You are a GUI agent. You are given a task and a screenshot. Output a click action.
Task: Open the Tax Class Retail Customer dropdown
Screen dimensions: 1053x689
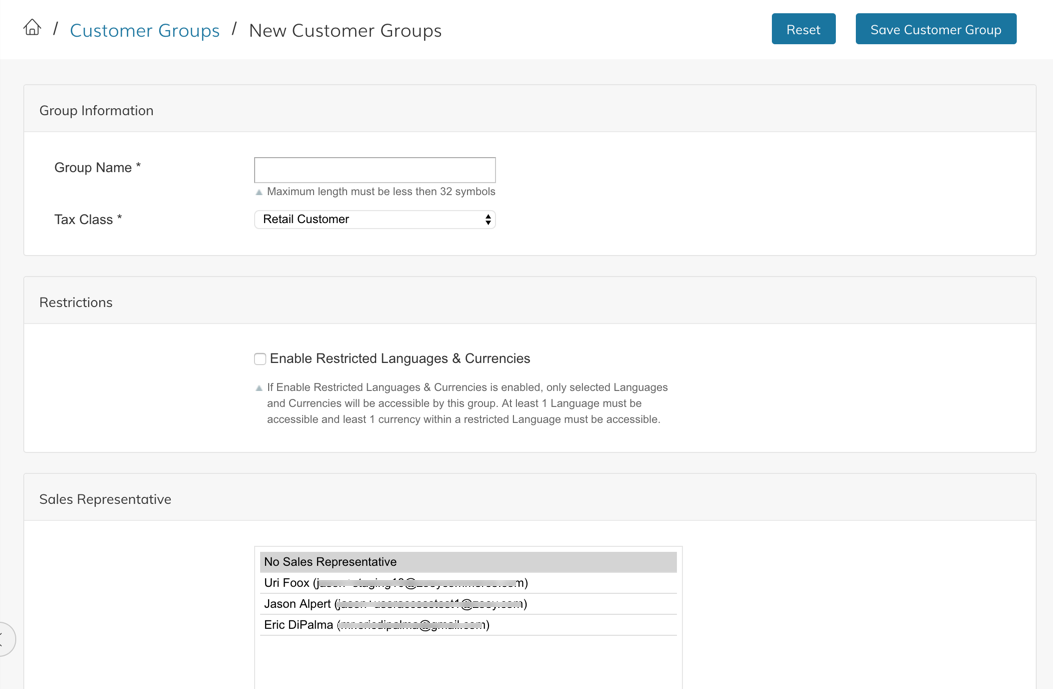tap(374, 219)
